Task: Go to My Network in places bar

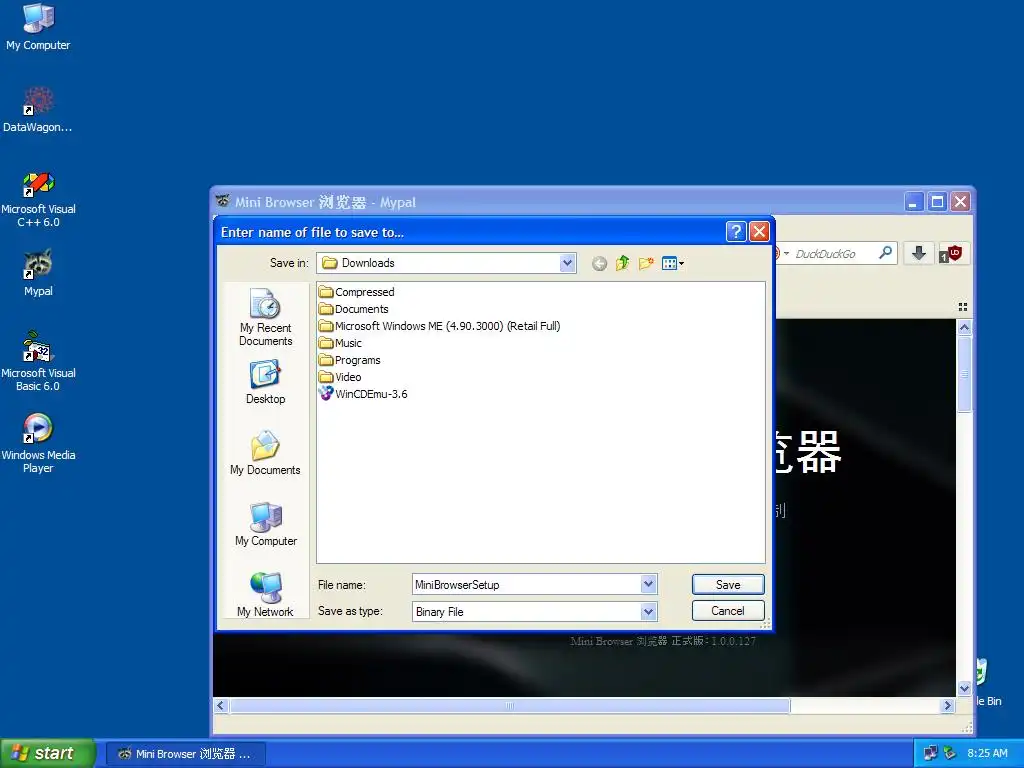Action: coord(265,594)
